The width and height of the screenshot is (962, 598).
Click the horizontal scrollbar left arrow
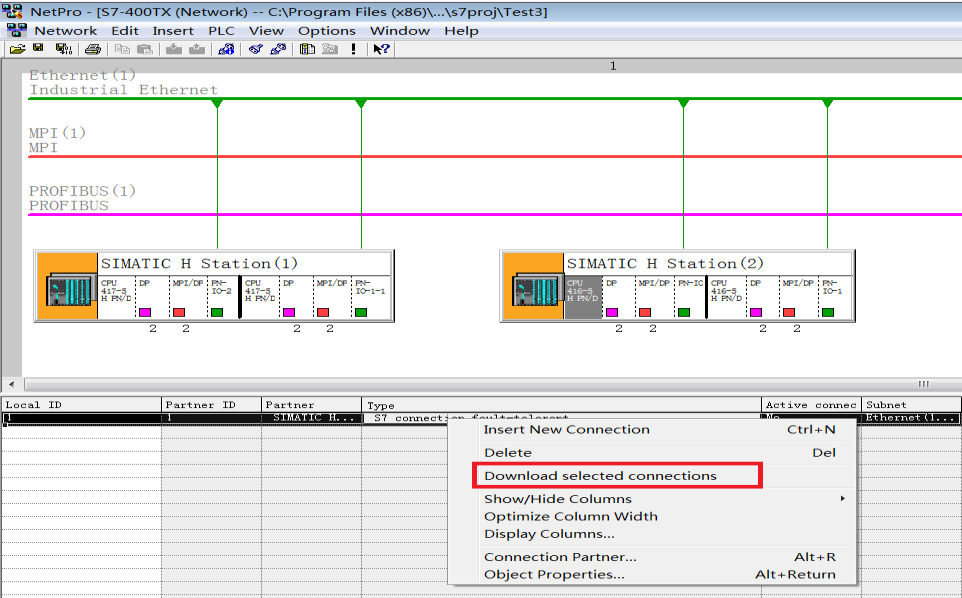coord(12,385)
